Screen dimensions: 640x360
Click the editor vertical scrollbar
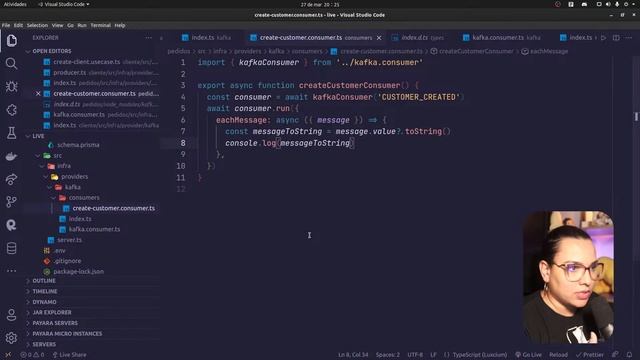click(636, 117)
